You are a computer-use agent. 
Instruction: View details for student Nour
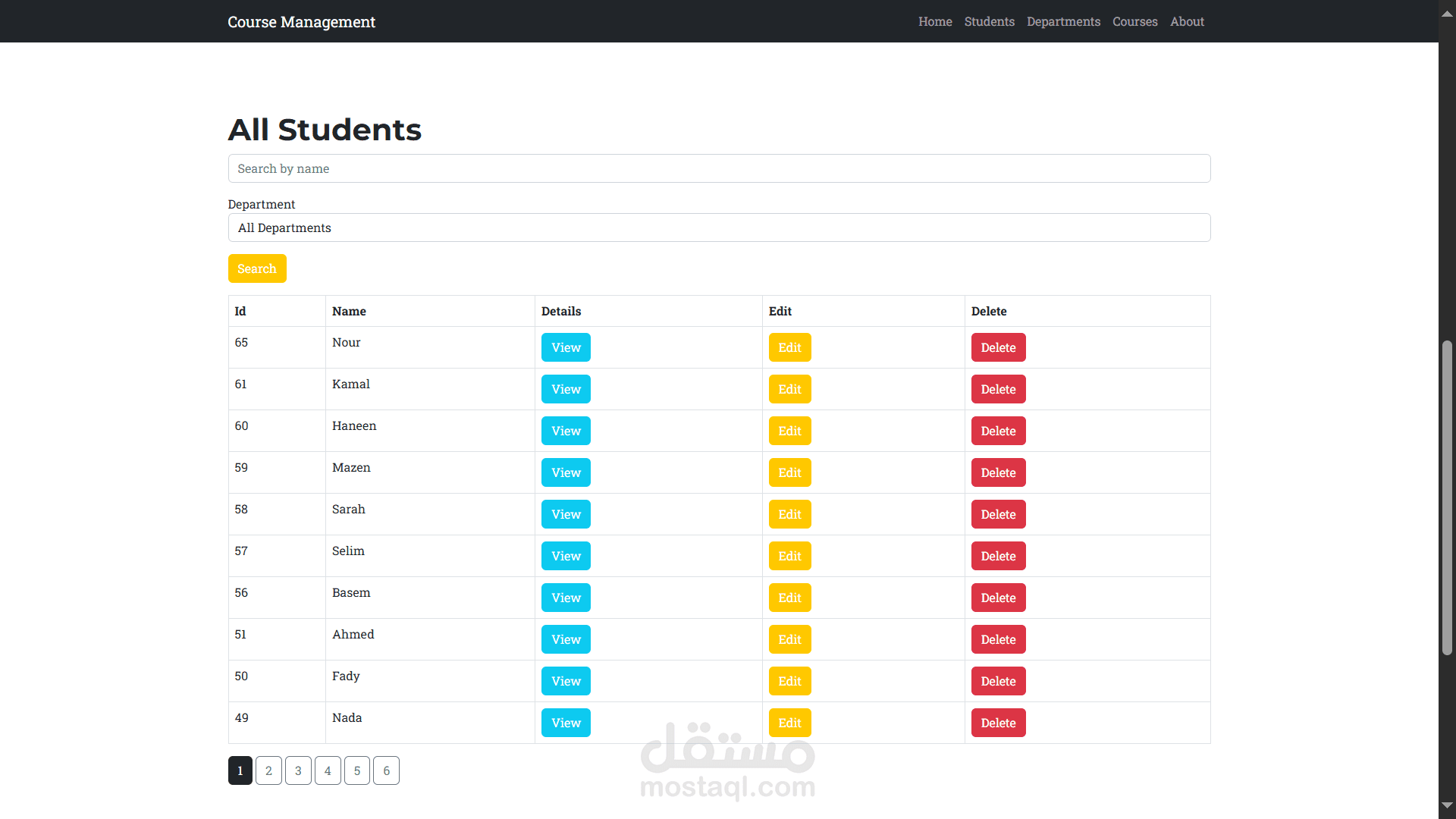566,347
